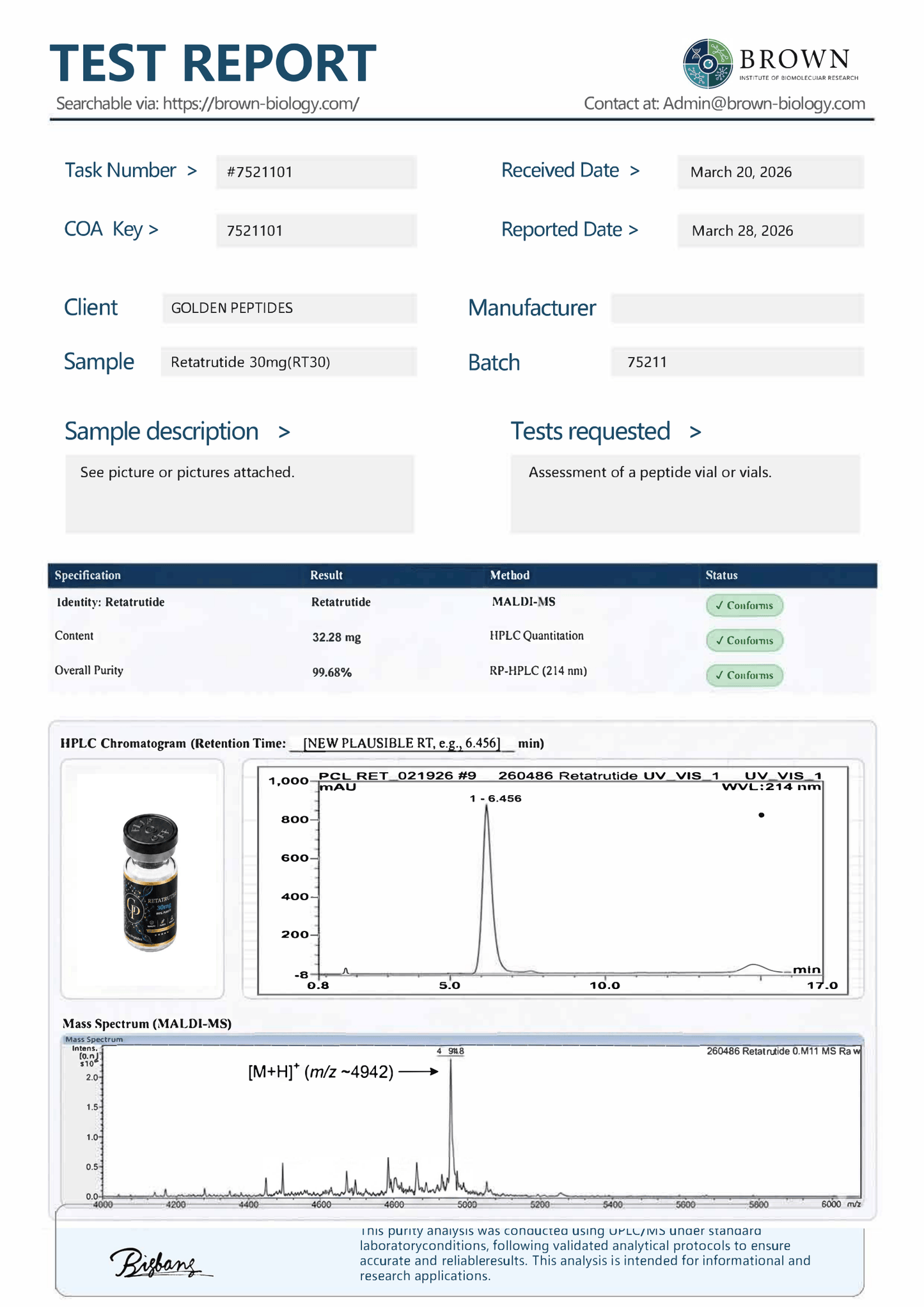Click the Content row Conforms badge
Image resolution: width=924 pixels, height=1307 pixels.
[x=744, y=640]
